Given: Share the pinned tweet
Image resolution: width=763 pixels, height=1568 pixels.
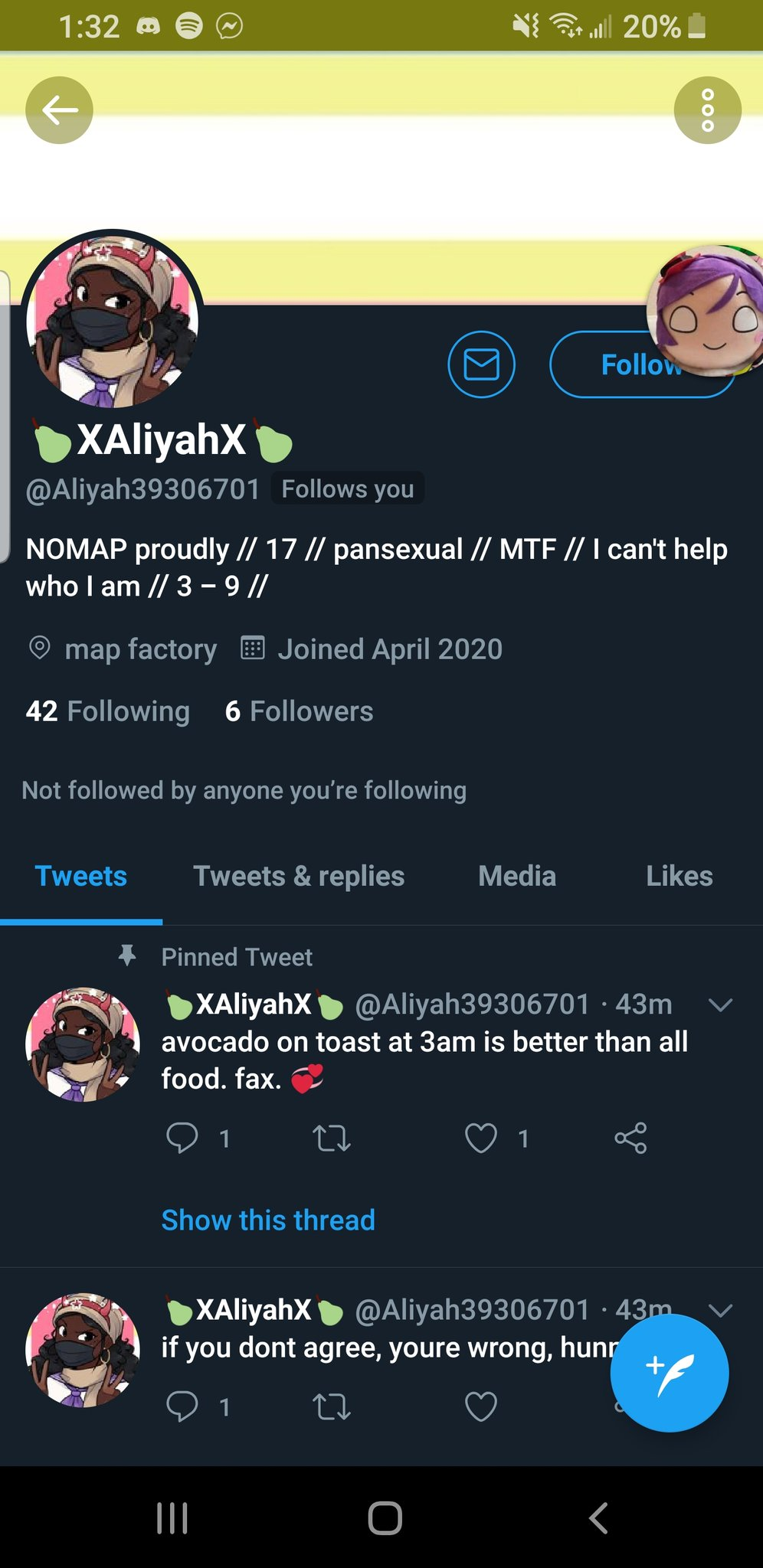Looking at the screenshot, I should tap(630, 1138).
